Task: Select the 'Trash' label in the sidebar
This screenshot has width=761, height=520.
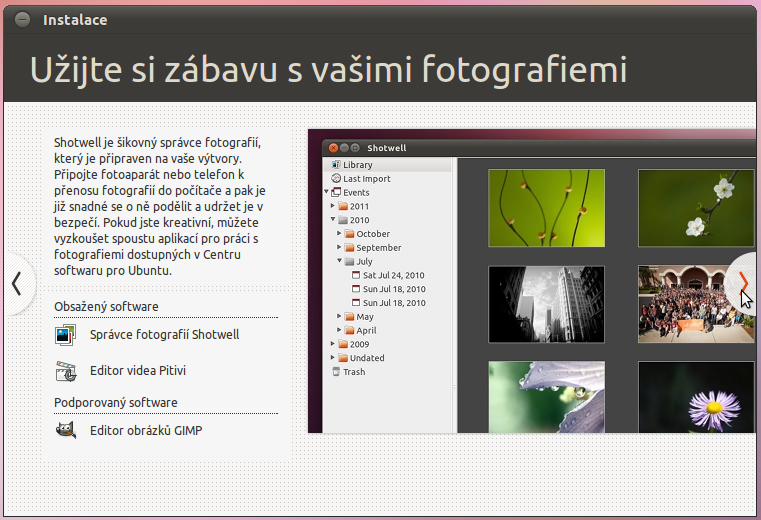Action: click(354, 372)
